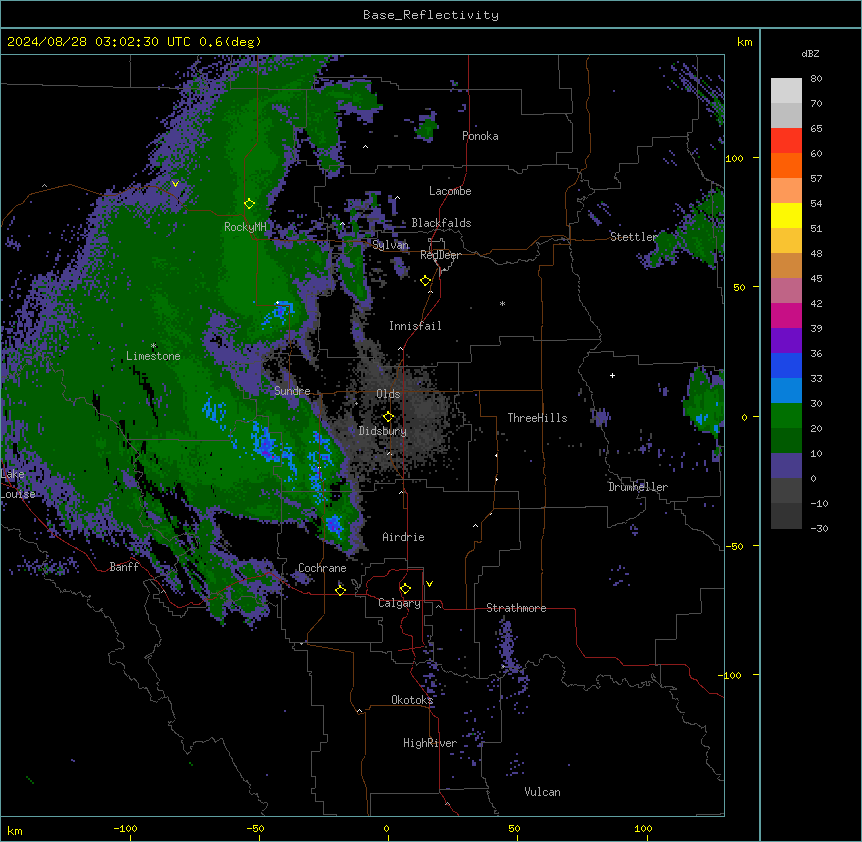The height and width of the screenshot is (842, 862).
Task: Click the dBZ legend header
Action: point(810,54)
